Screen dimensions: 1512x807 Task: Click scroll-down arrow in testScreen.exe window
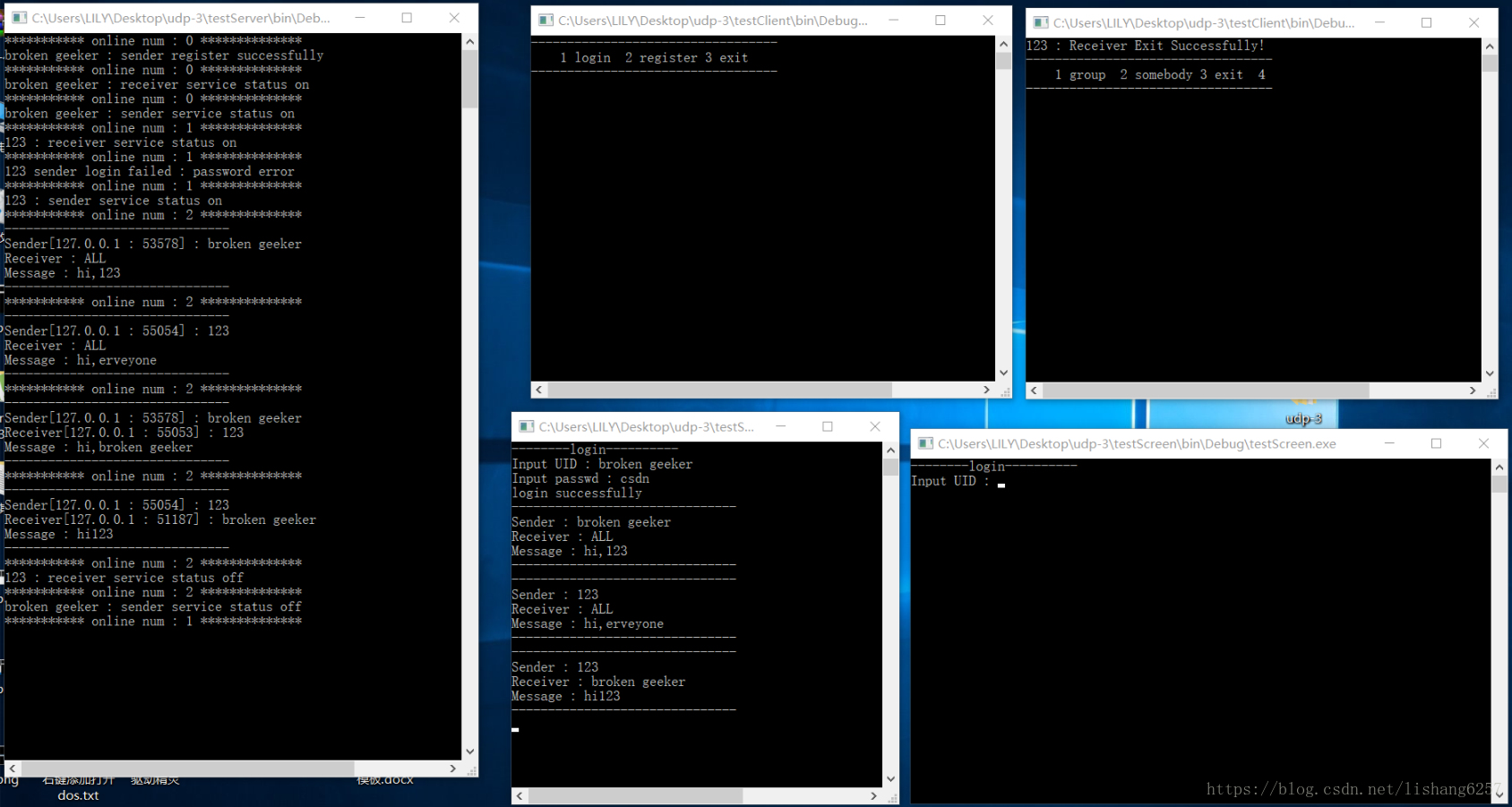[x=1499, y=796]
